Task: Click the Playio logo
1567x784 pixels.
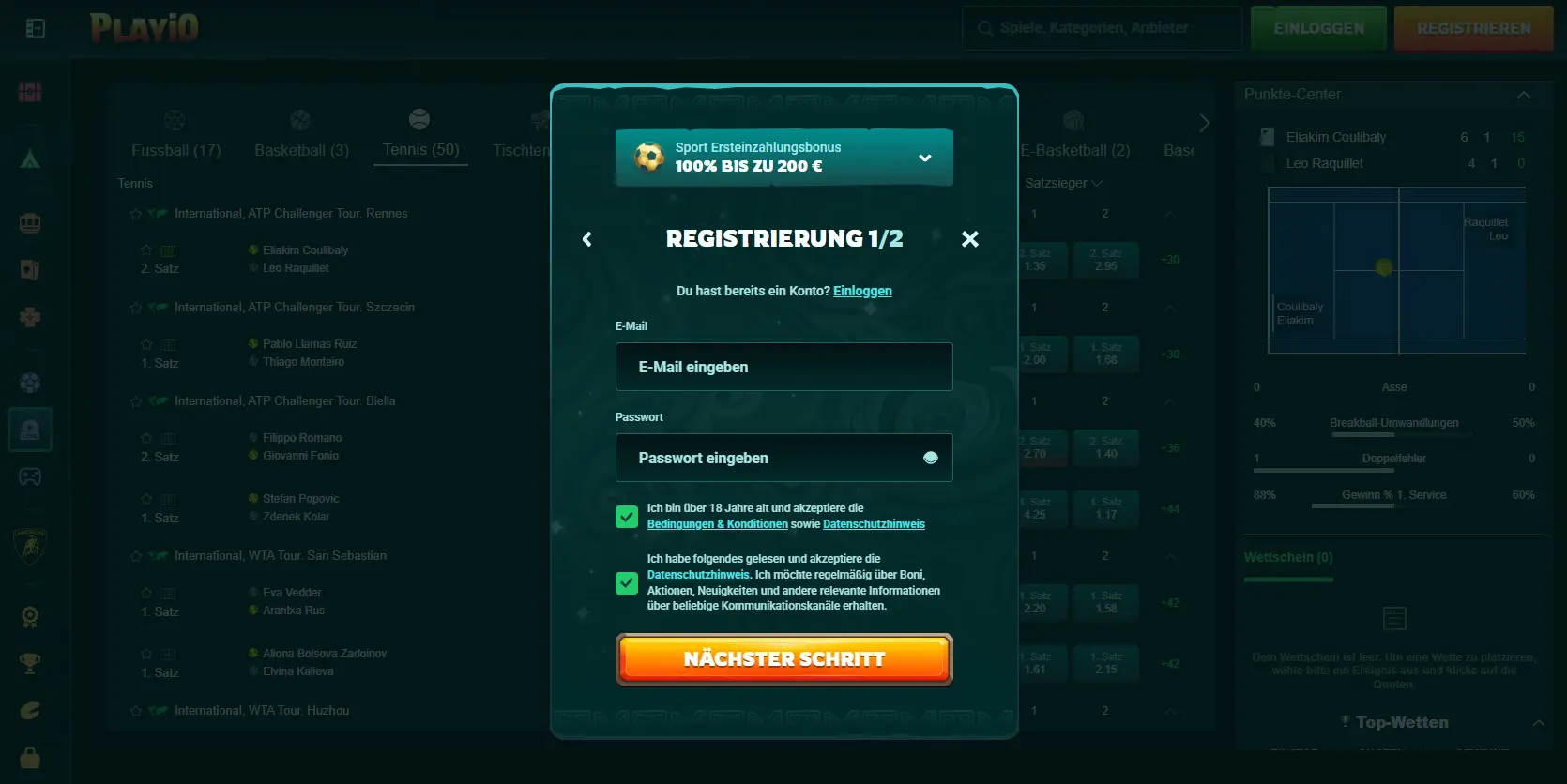Action: 145,28
